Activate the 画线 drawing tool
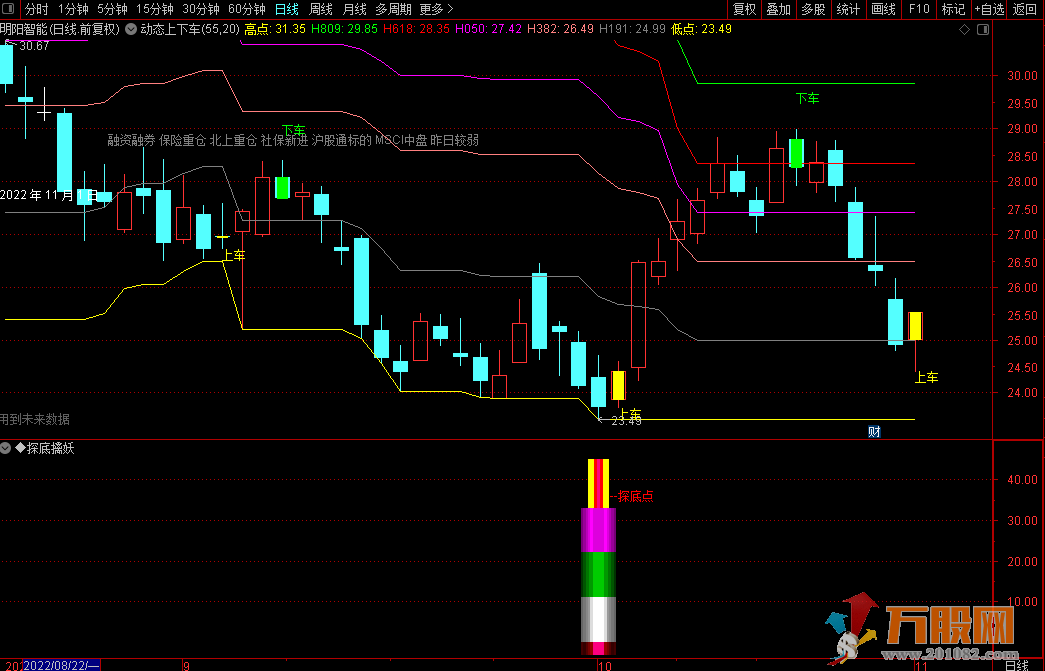Image resolution: width=1045 pixels, height=671 pixels. [884, 9]
